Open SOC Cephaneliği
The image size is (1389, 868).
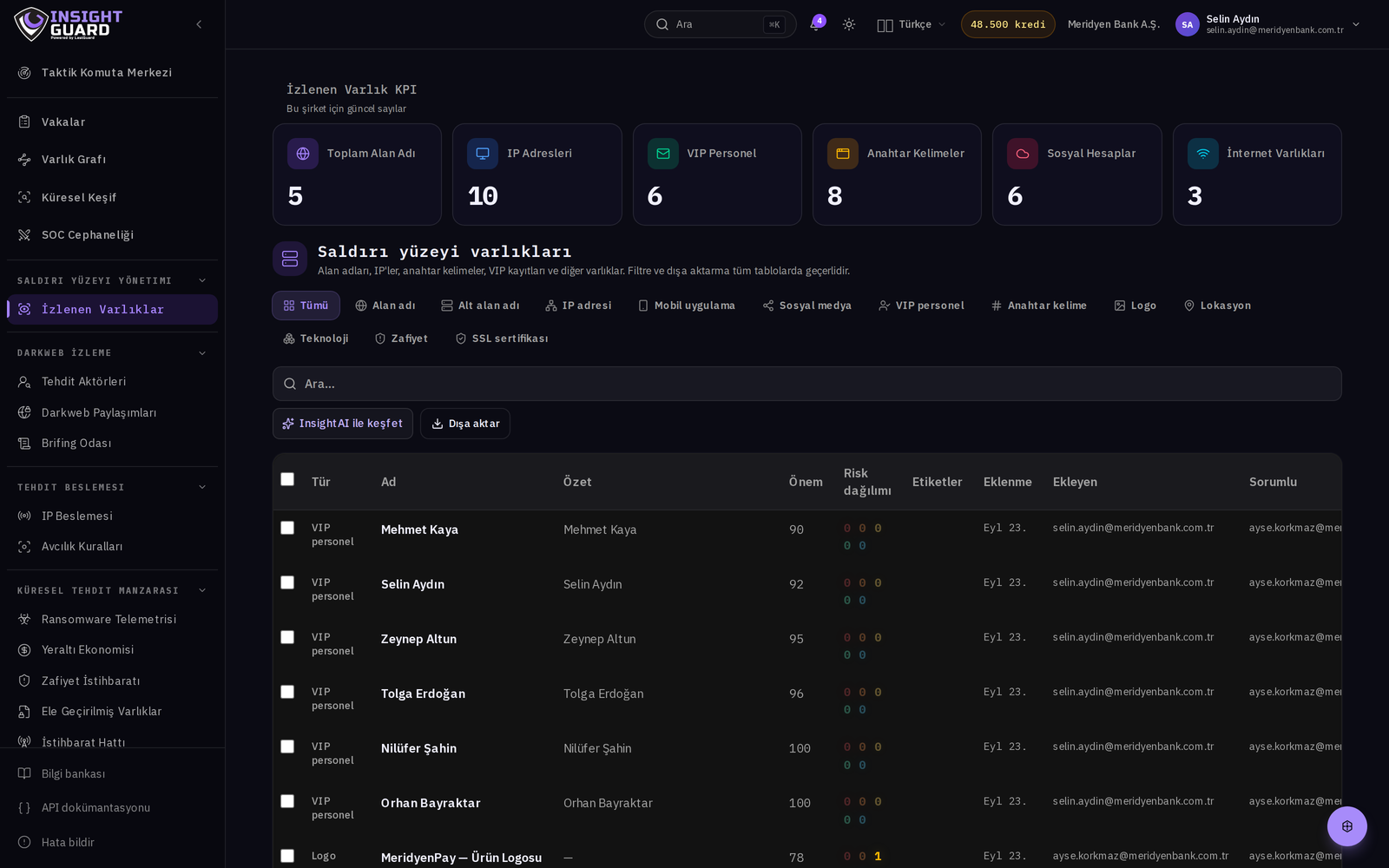tap(112, 235)
